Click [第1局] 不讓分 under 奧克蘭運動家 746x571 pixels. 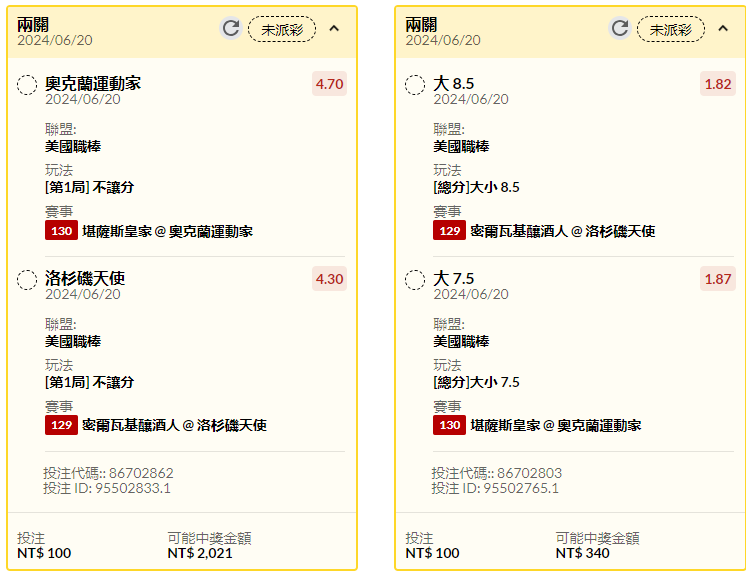[89, 187]
